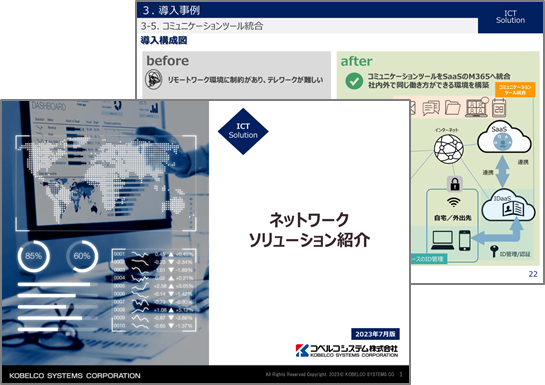Click the KOBELCO SYSTEMS CORPORATION footer text
Screen dimensions: 545x385
point(75,376)
